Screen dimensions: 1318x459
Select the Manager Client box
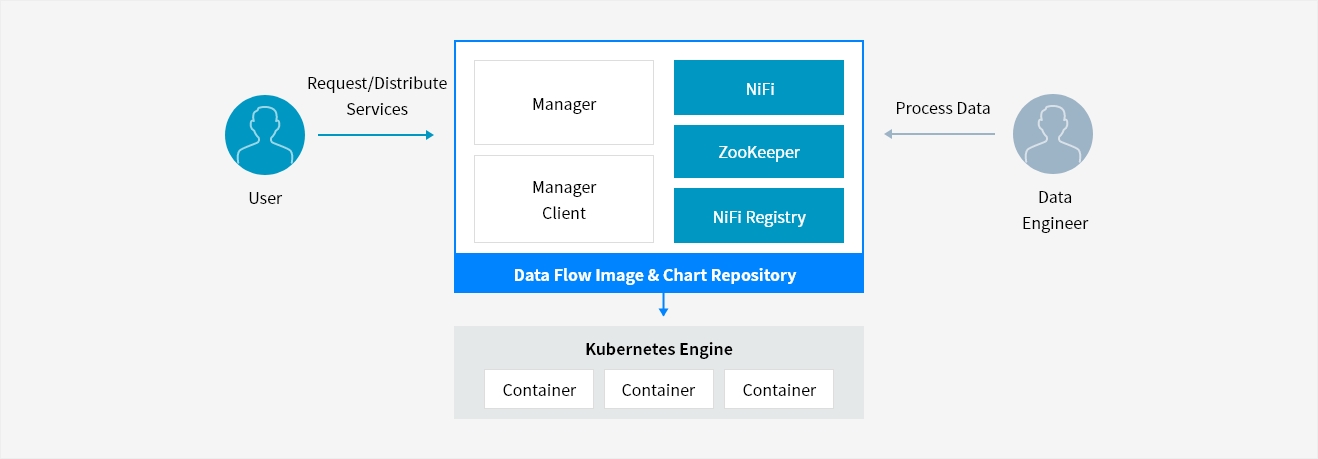click(x=564, y=199)
